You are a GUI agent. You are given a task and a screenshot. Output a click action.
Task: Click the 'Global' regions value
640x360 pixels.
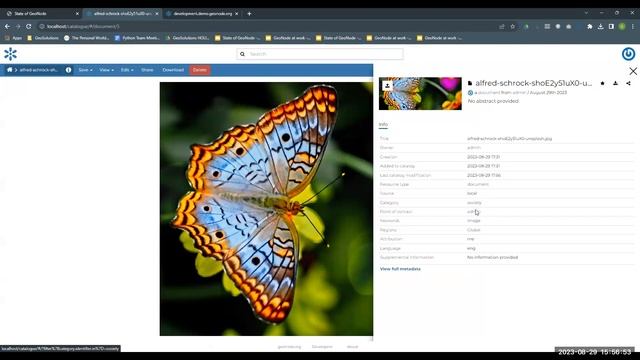pyautogui.click(x=473, y=230)
